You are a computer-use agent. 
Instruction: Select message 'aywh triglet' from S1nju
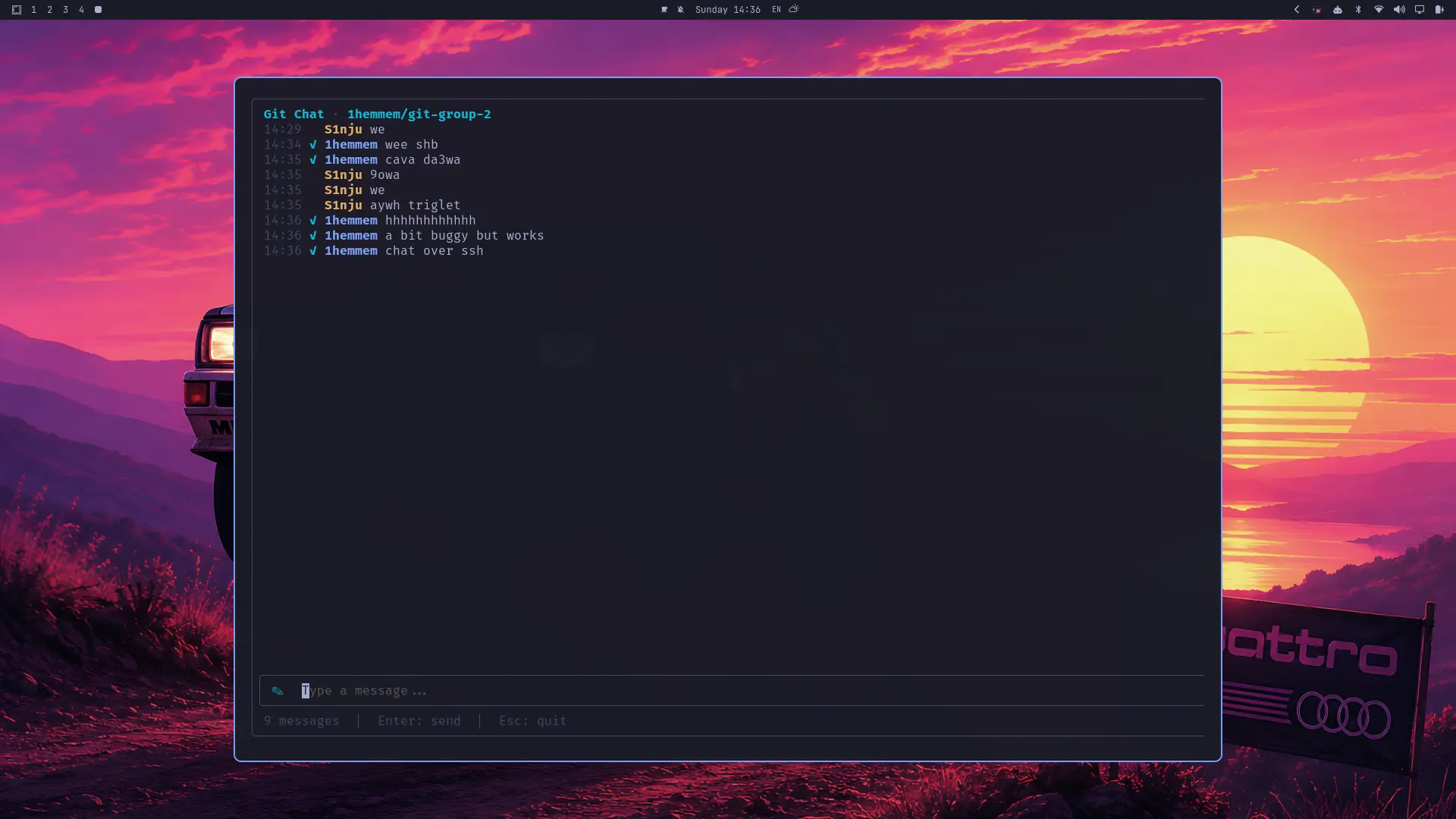(x=415, y=206)
